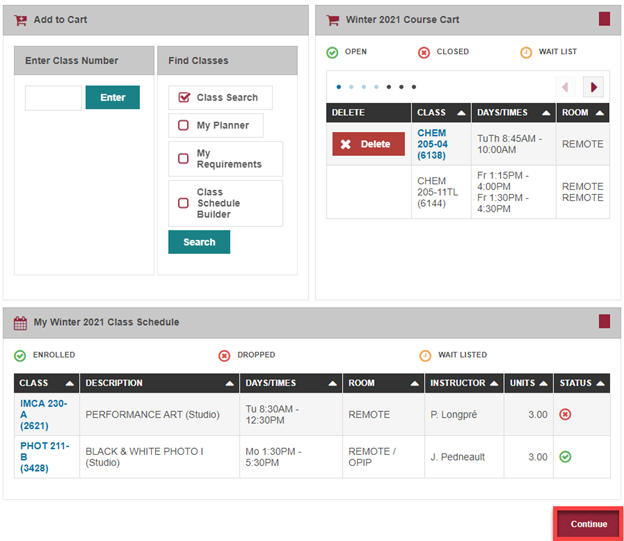Sort schedule by INSTRUCTOR column arrow

(494, 383)
